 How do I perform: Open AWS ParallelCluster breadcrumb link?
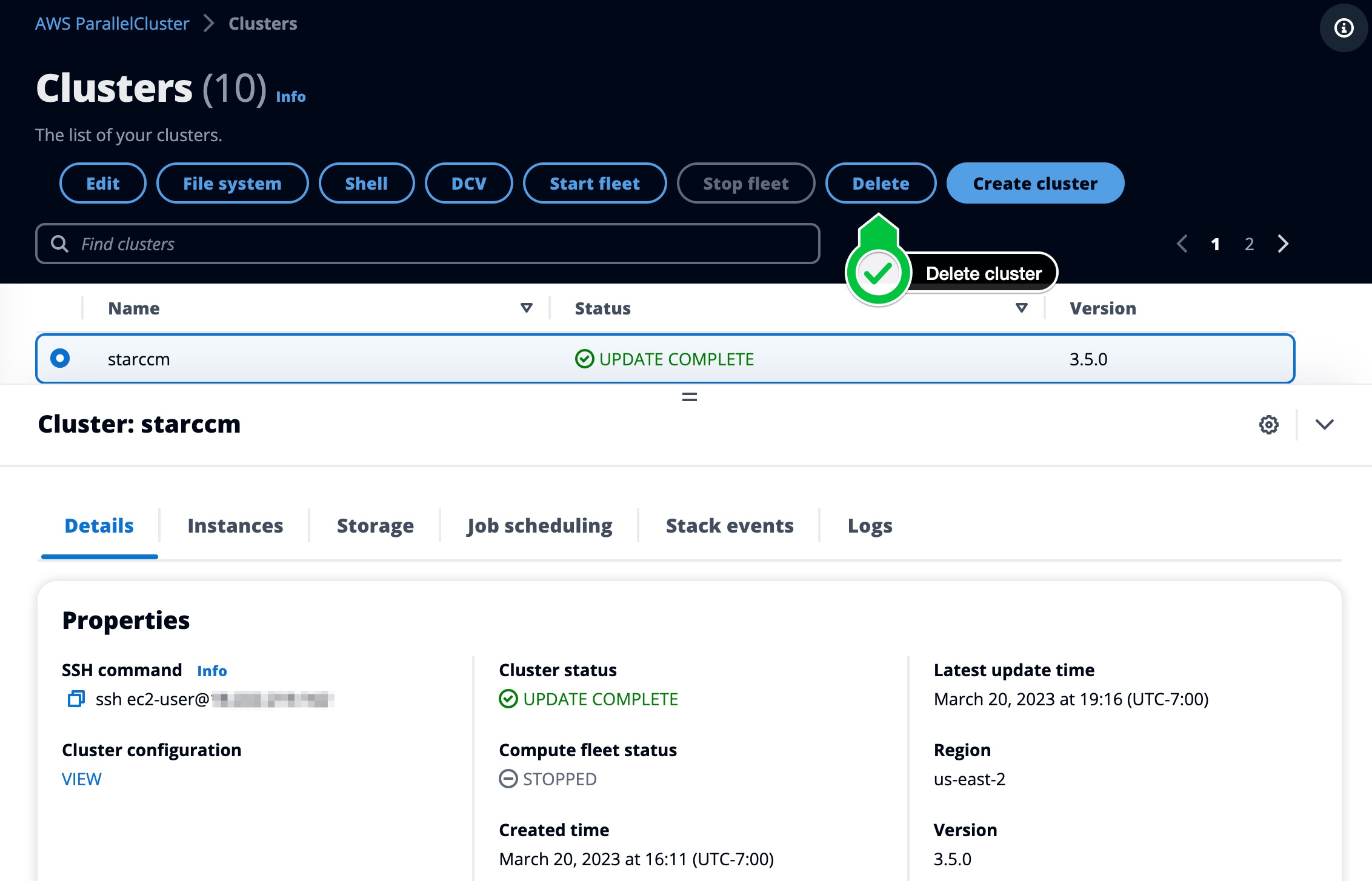(112, 24)
